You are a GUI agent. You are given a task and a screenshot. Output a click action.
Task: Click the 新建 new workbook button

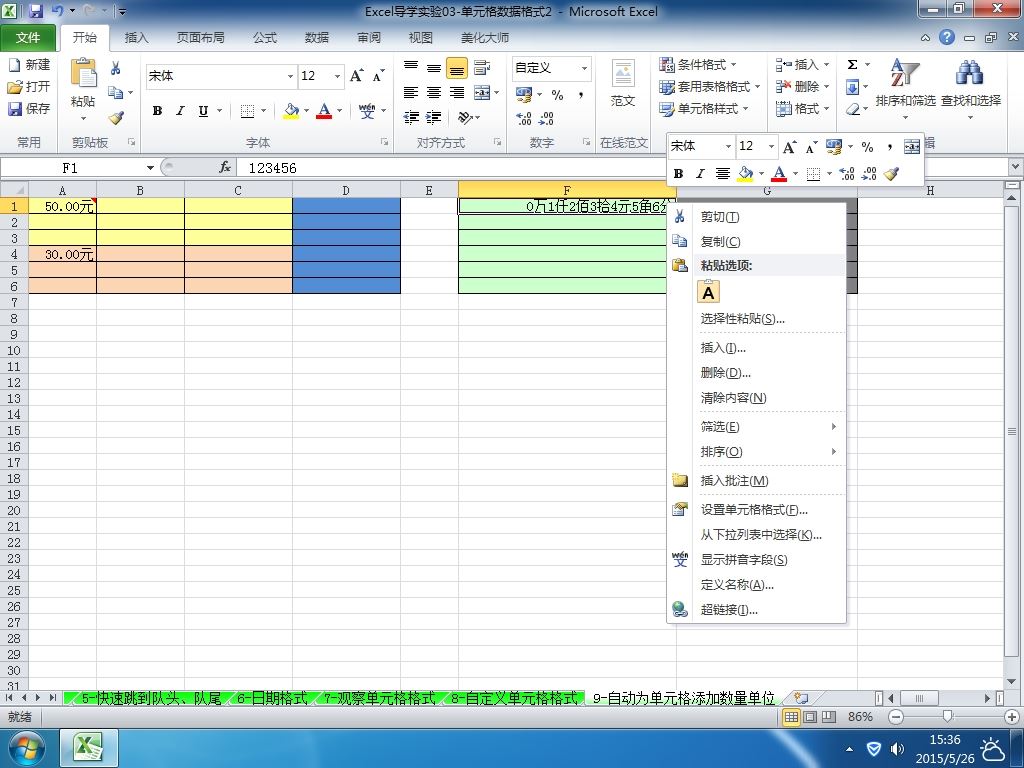tap(29, 65)
